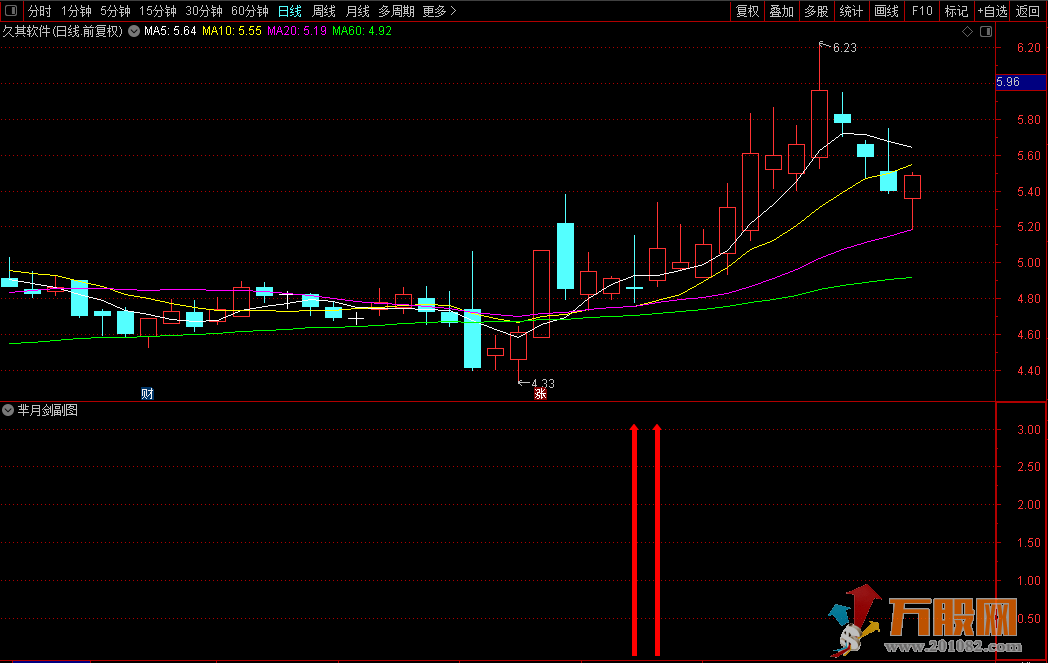1048x663 pixels.
Task: Click the 标记 mark button
Action: [x=956, y=11]
